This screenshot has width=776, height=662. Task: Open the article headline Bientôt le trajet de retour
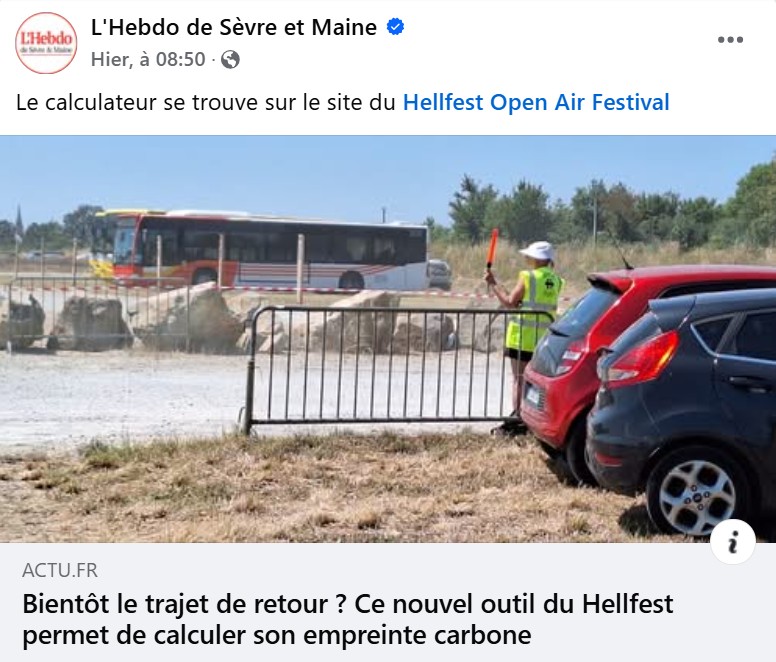point(348,604)
